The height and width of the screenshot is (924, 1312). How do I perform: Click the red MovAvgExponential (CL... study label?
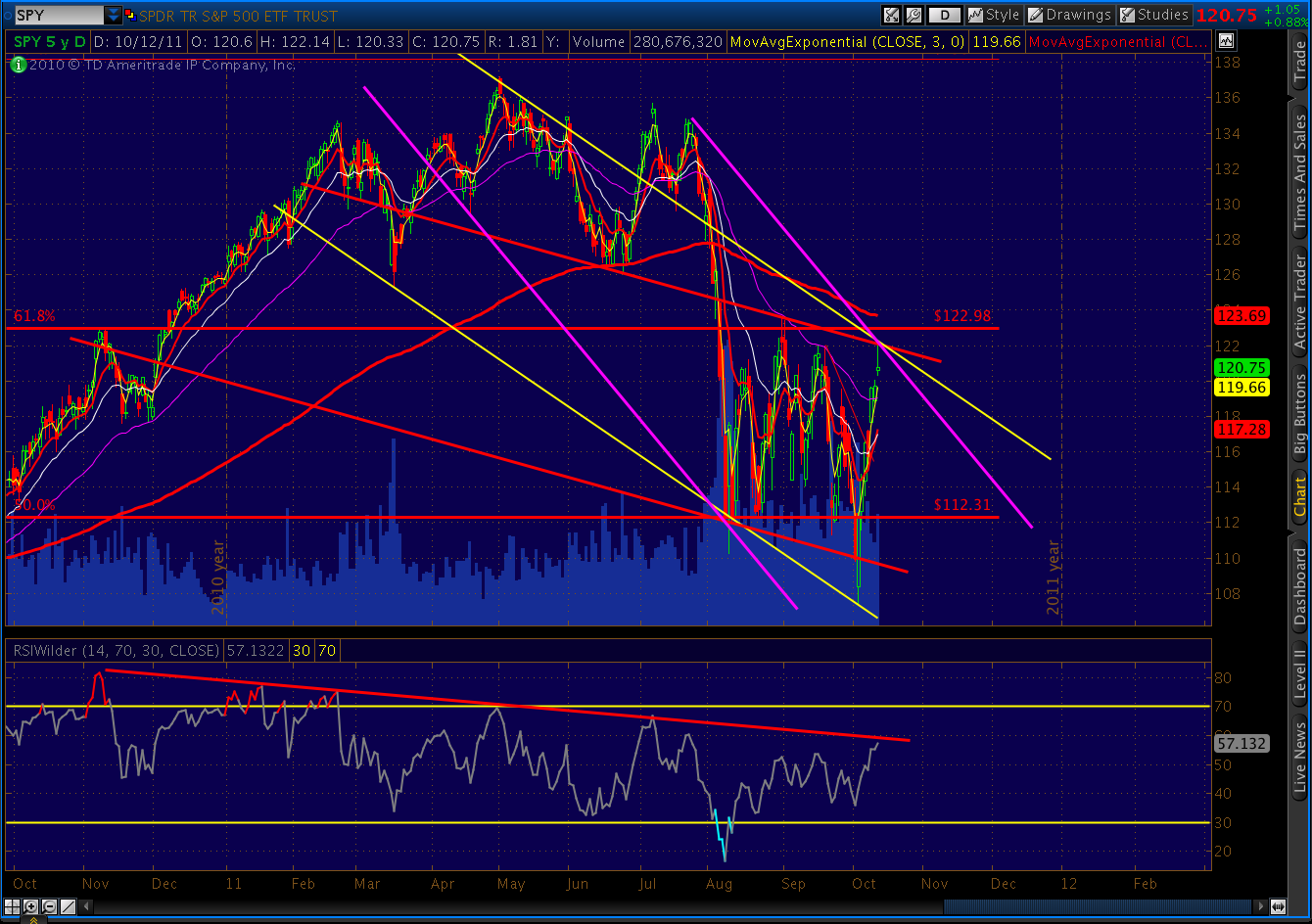[1120, 42]
